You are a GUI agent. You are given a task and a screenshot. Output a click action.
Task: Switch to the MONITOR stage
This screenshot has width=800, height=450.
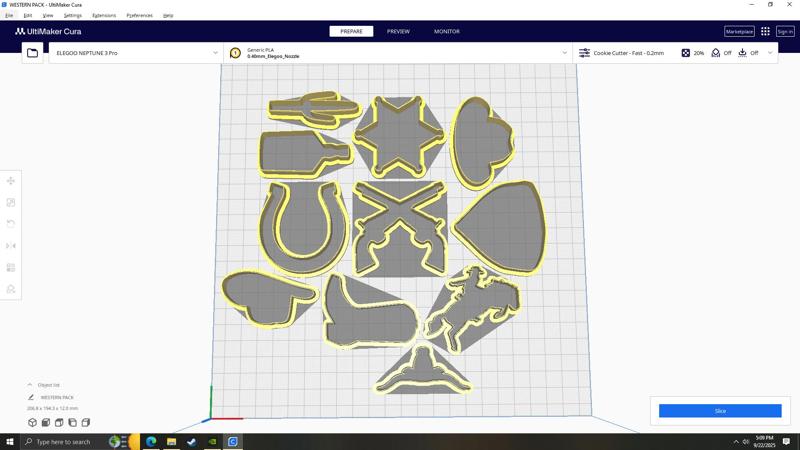[447, 32]
